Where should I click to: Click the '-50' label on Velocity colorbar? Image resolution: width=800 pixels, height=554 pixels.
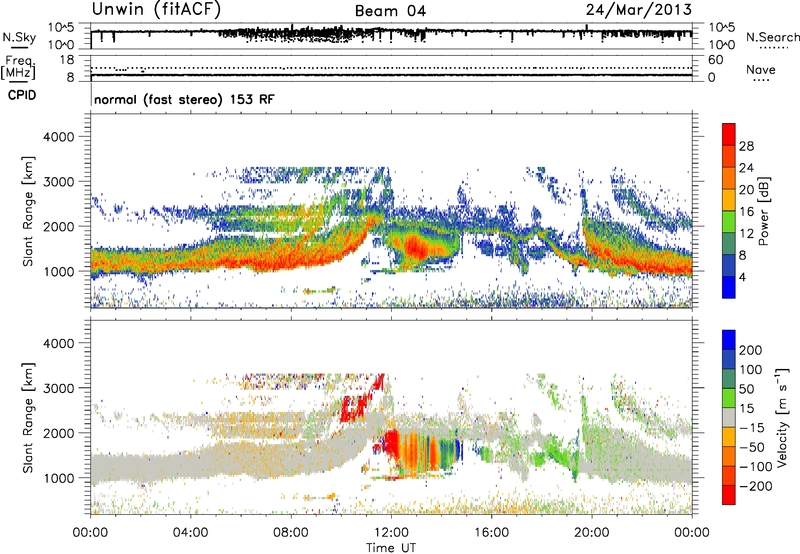752,447
